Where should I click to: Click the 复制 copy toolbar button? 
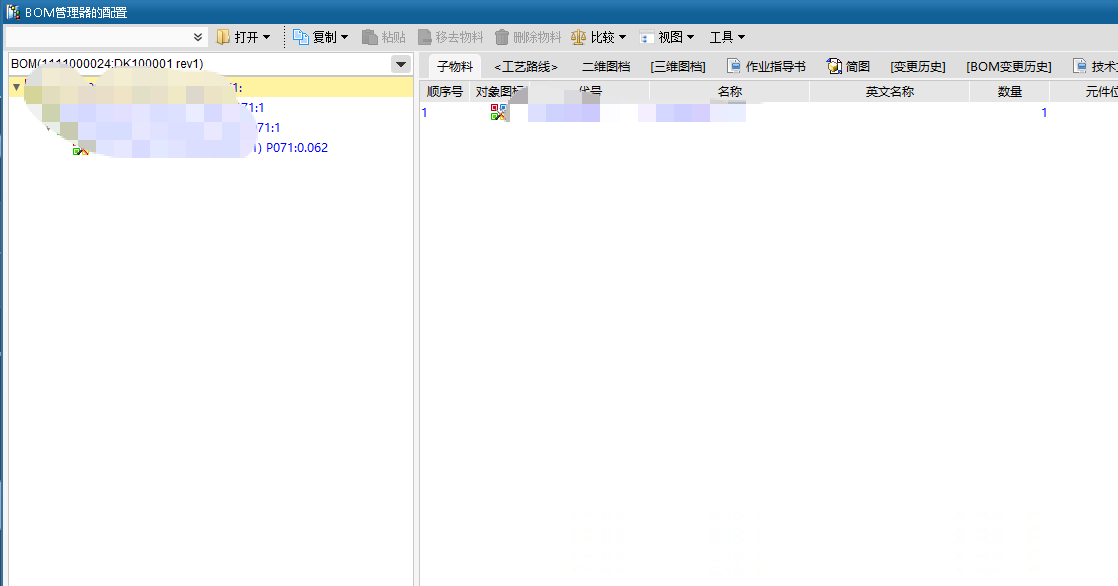pyautogui.click(x=320, y=37)
